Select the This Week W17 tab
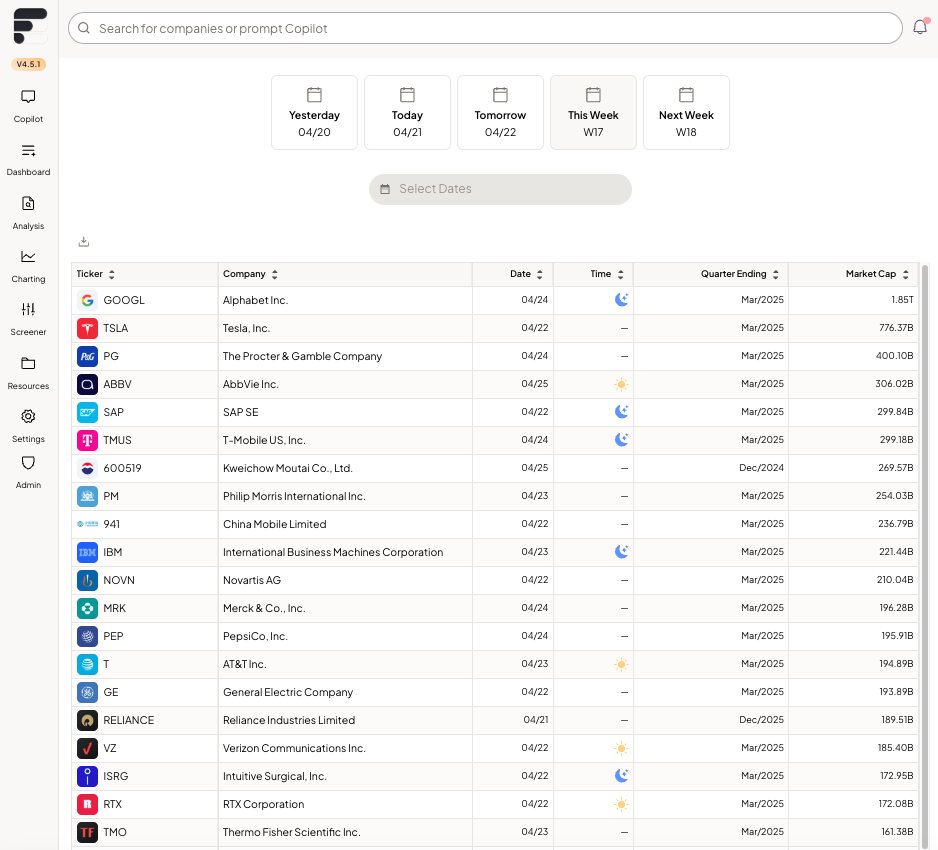 tap(593, 112)
